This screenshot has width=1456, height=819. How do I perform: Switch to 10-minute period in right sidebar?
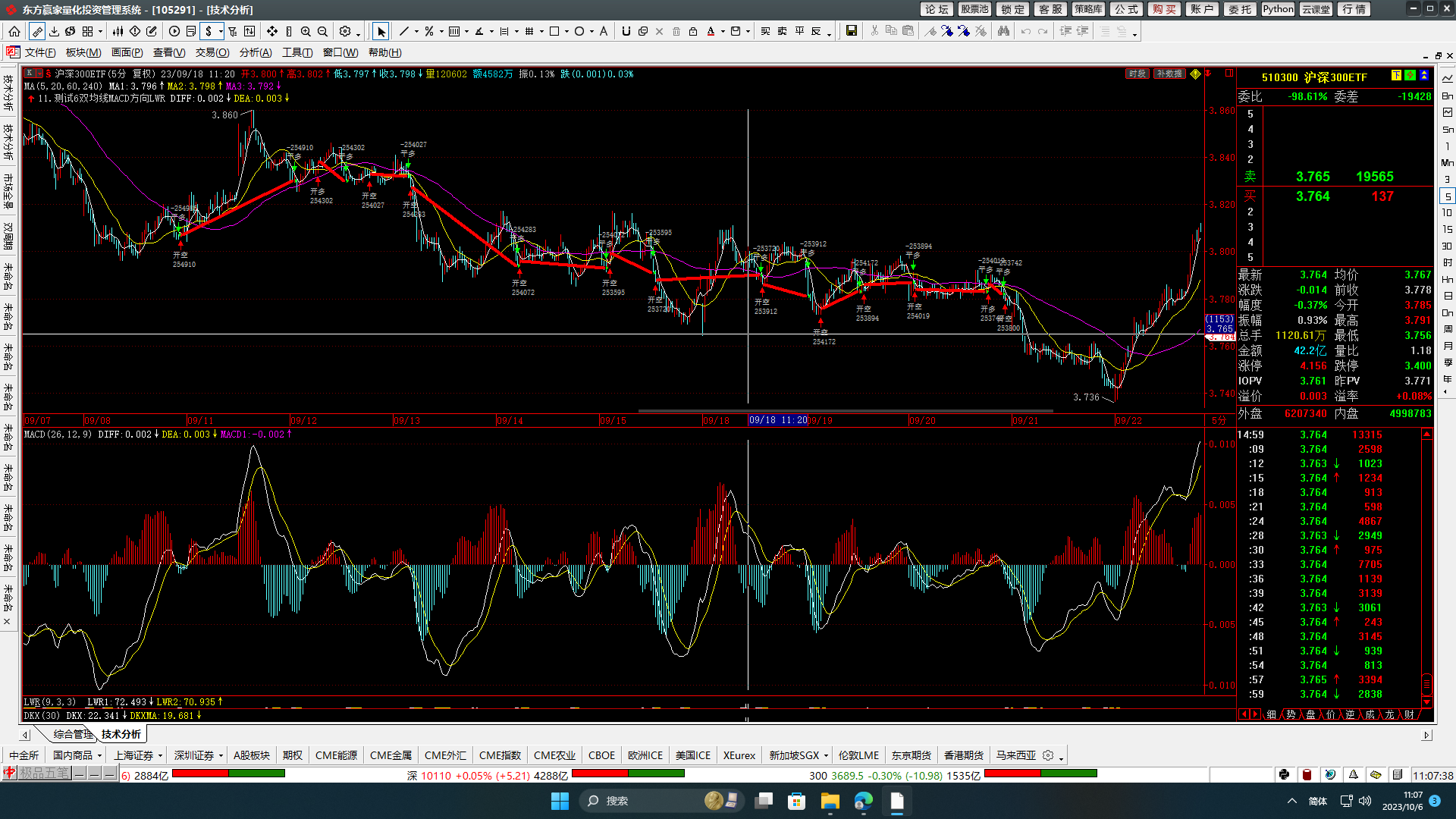[1447, 213]
